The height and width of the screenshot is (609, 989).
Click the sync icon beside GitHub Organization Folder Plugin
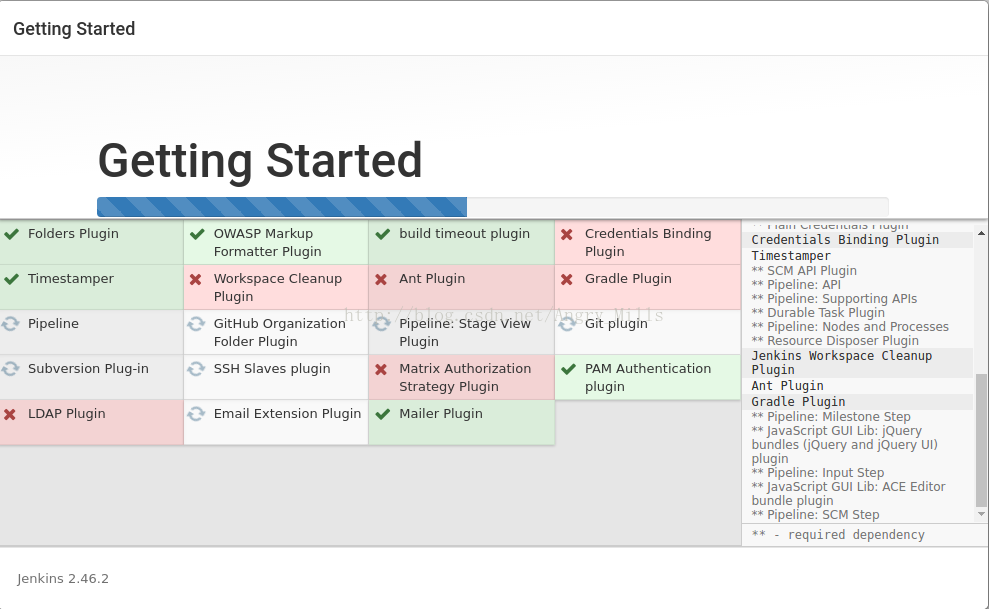pyautogui.click(x=196, y=324)
